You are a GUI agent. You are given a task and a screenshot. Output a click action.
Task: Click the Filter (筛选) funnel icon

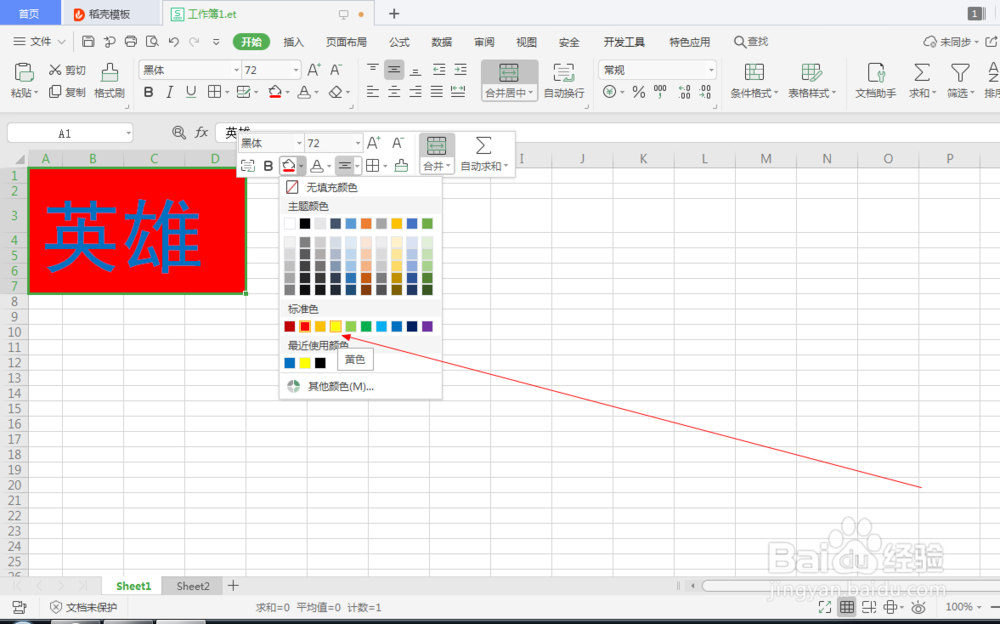960,72
